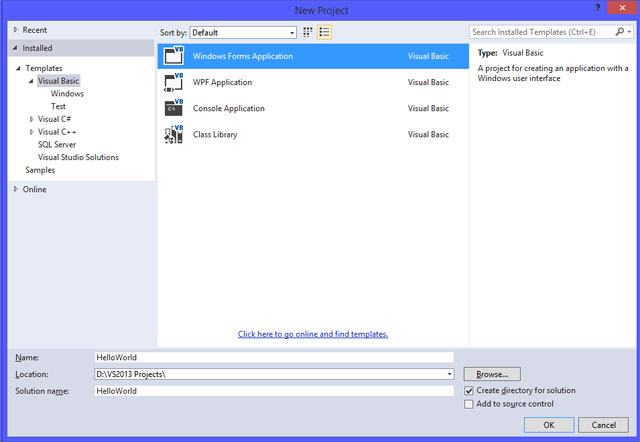Select the Windows node under Visual Basic

67,93
